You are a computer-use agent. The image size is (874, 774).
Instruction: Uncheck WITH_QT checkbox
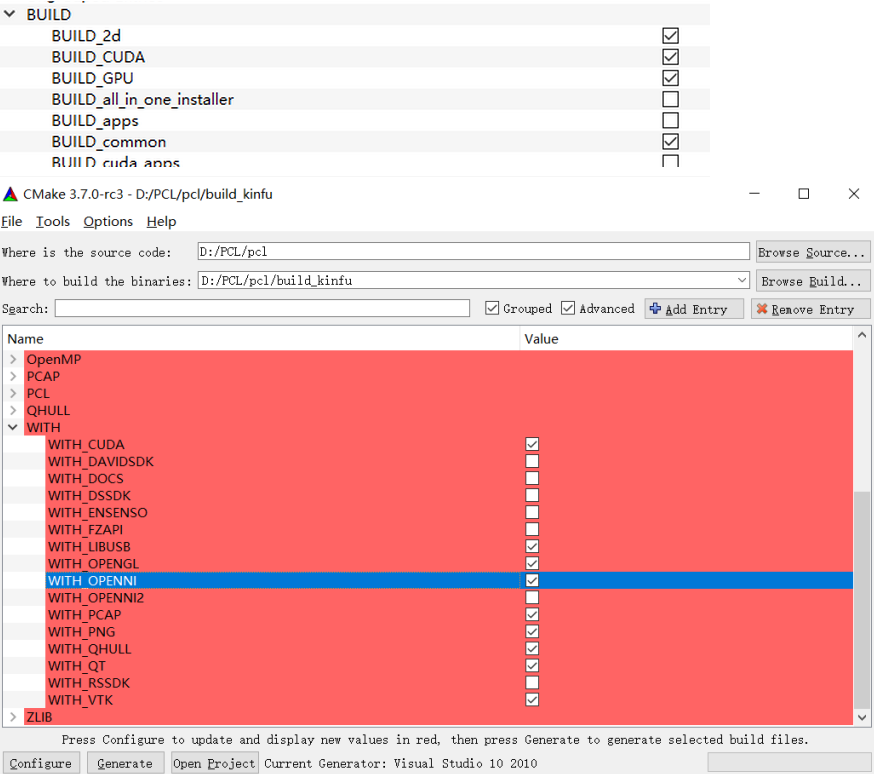[532, 665]
